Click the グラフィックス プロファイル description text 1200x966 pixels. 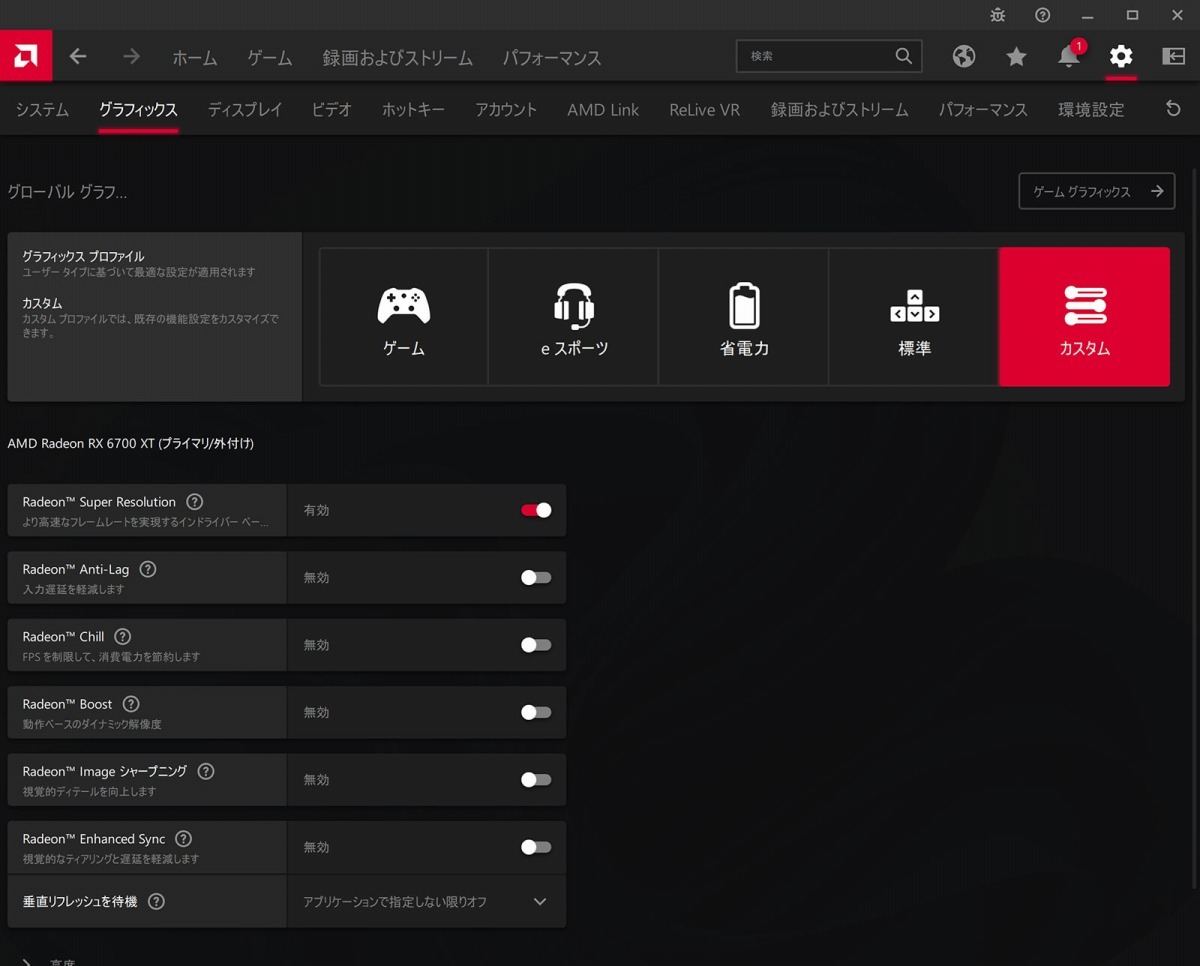click(138, 272)
